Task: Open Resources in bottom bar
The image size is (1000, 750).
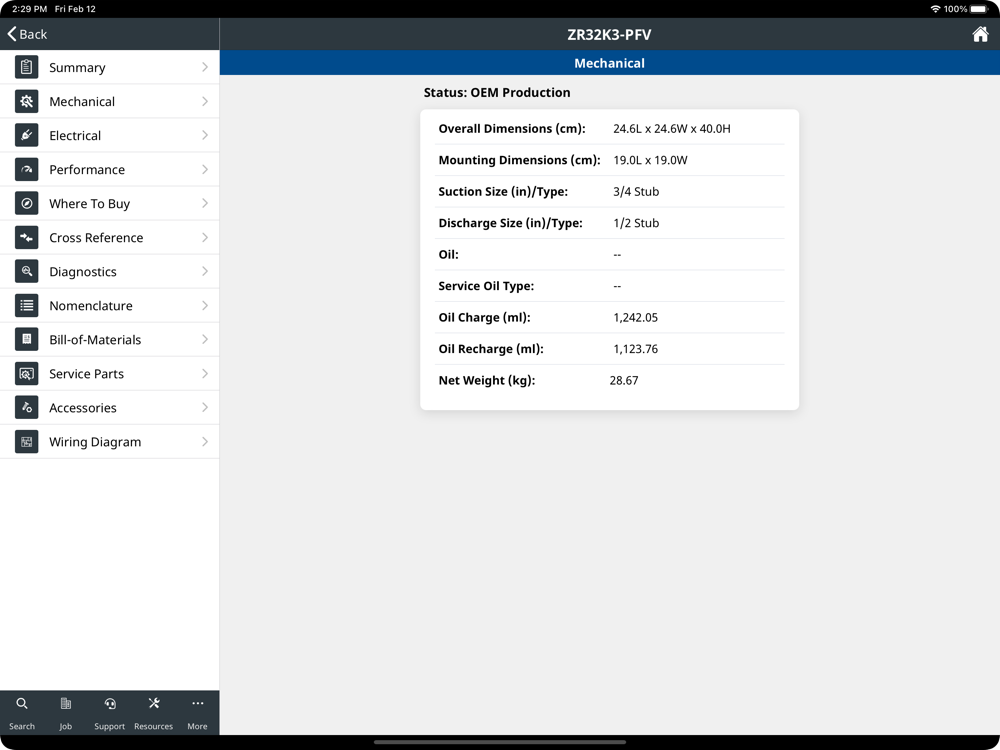Action: click(x=154, y=713)
